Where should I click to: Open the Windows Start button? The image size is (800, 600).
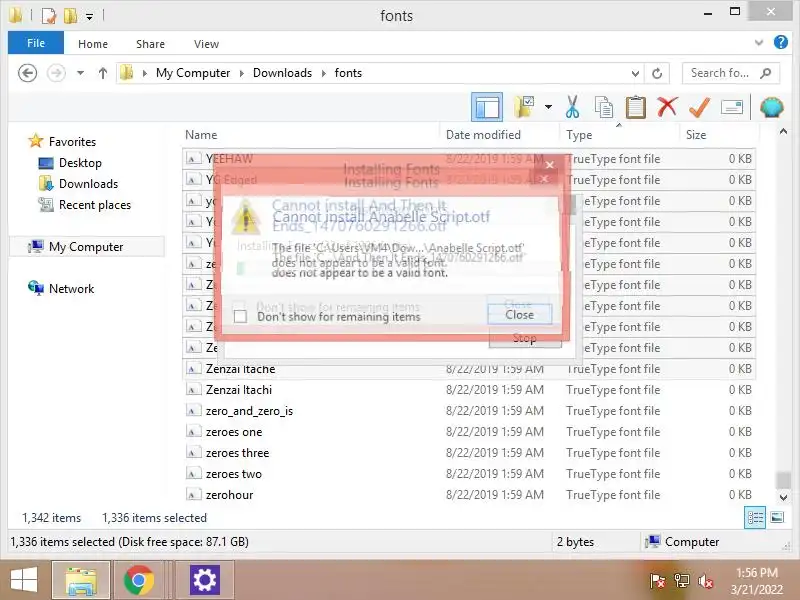coord(24,580)
